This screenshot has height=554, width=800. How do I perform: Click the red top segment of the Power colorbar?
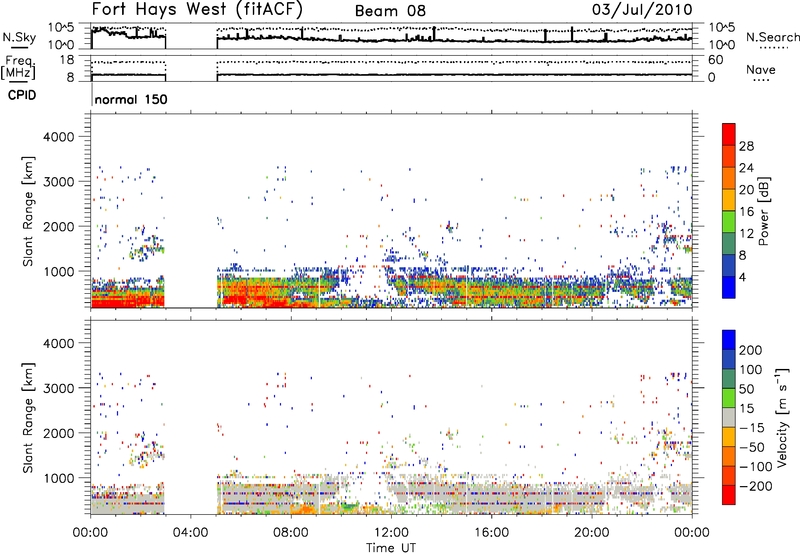[729, 134]
